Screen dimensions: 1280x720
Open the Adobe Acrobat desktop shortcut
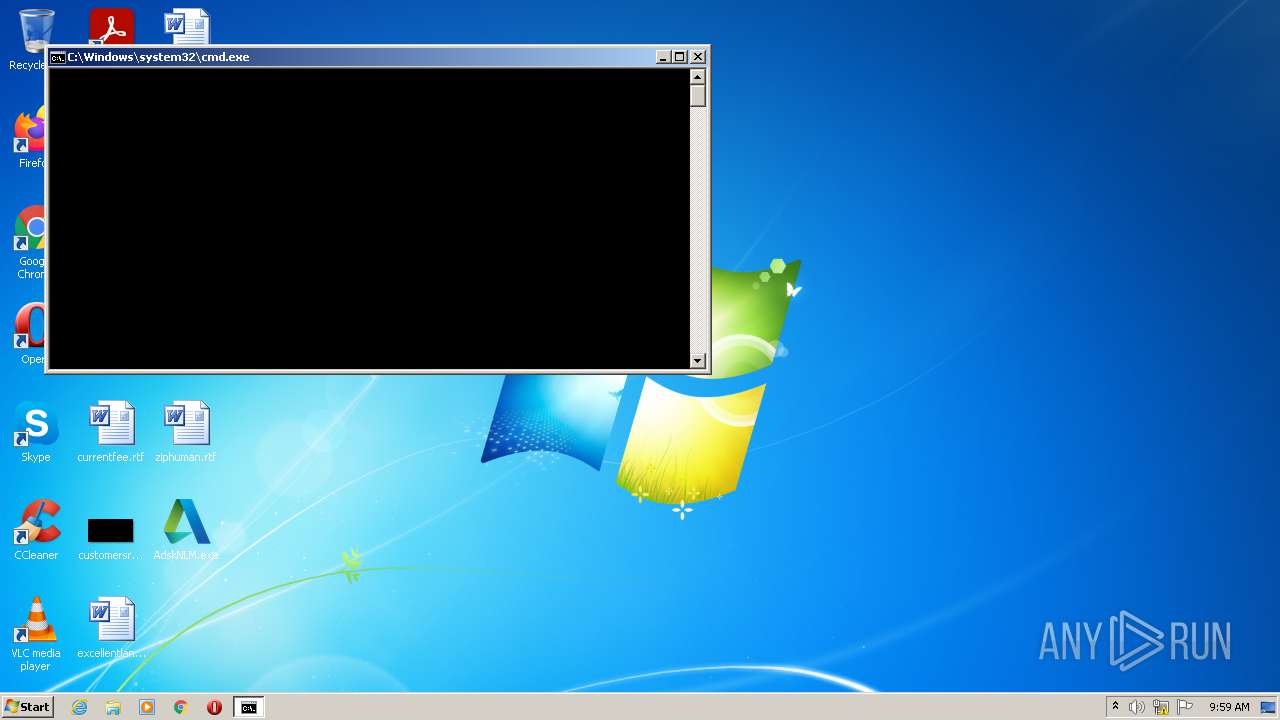111,26
